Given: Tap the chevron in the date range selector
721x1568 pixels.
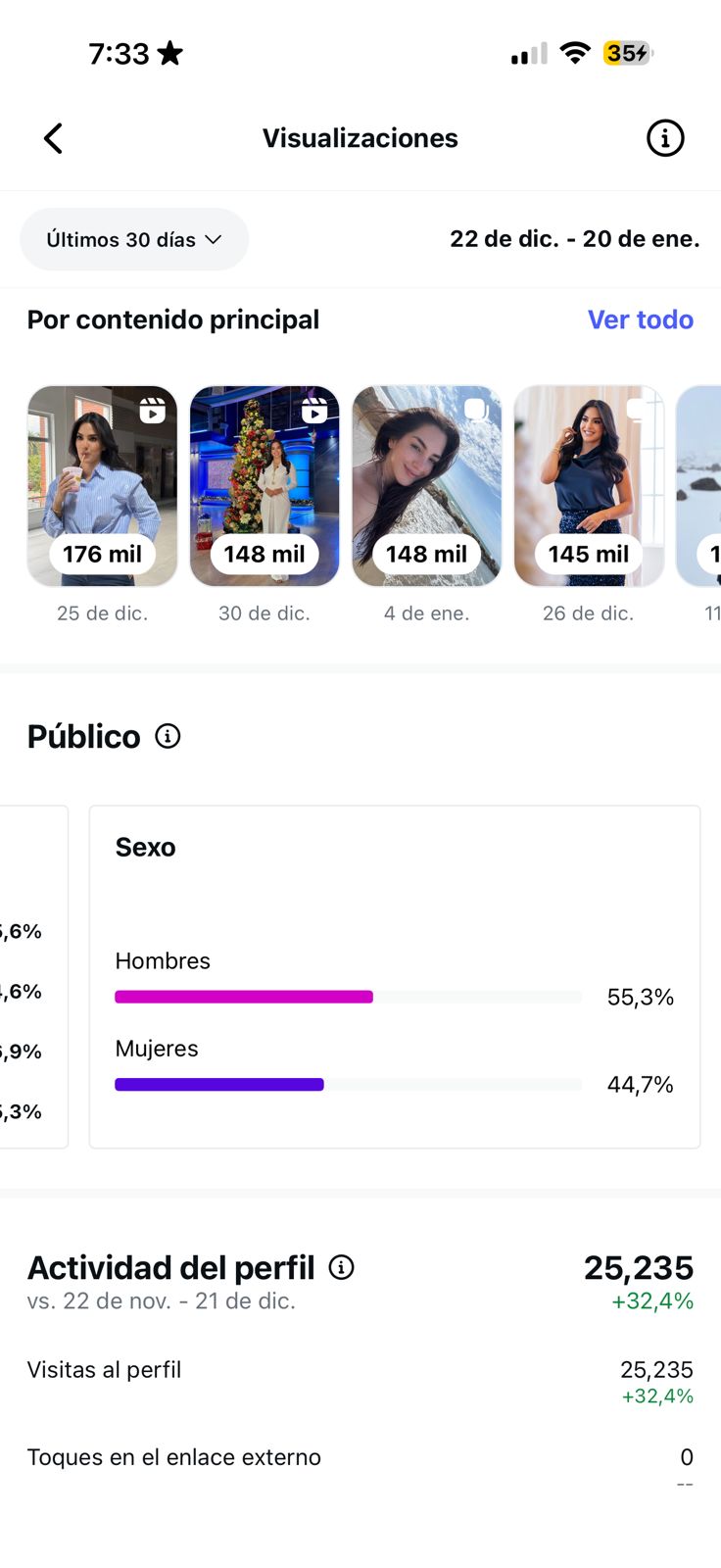Looking at the screenshot, I should (214, 239).
